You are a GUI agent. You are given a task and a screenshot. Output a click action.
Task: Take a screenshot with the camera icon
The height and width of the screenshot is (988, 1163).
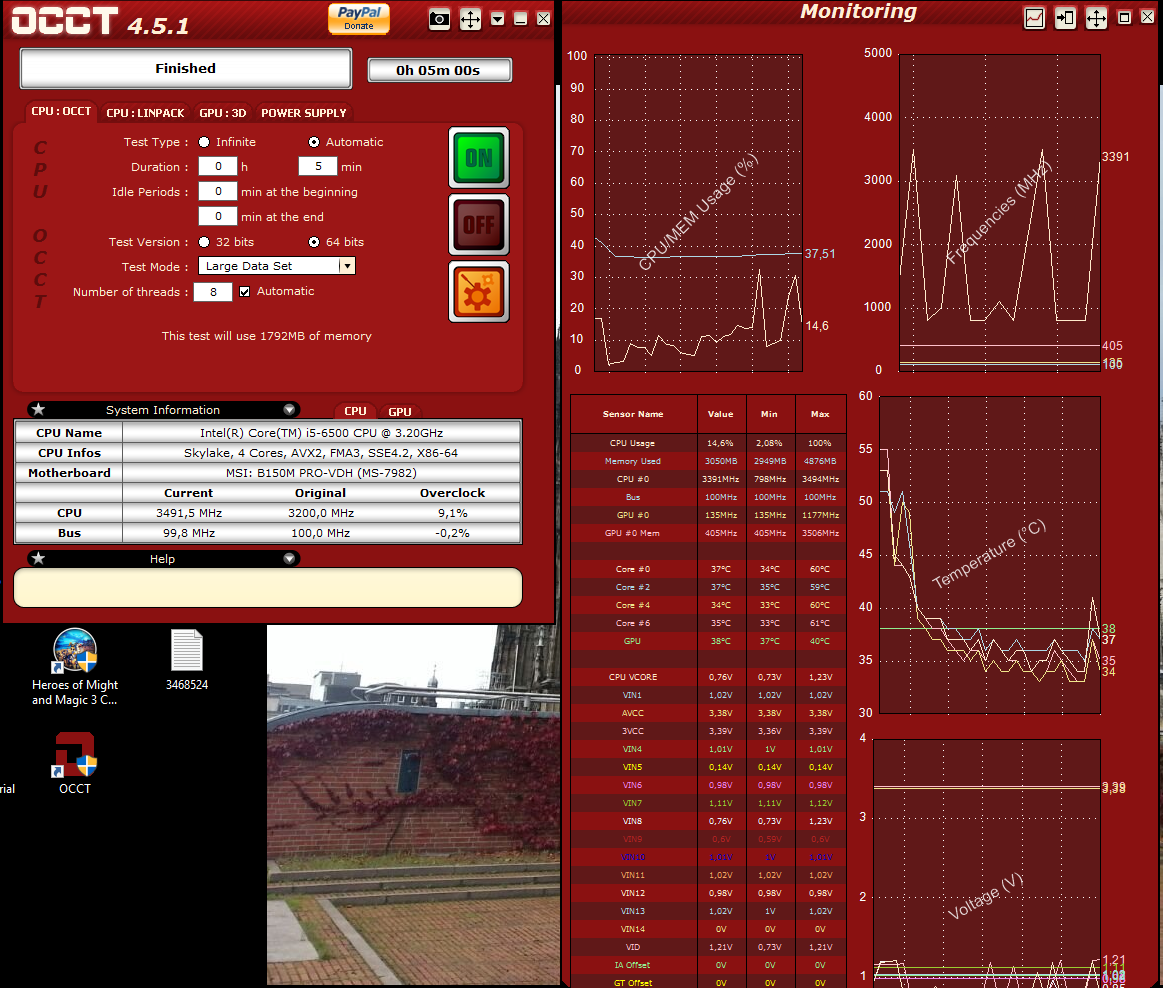click(439, 19)
